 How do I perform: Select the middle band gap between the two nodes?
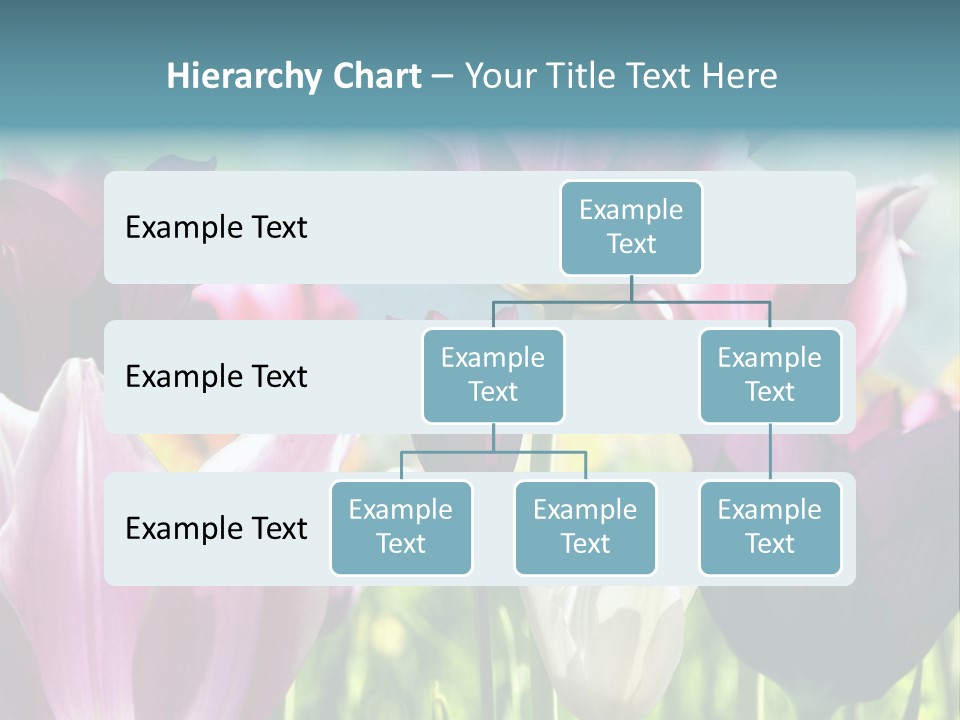(x=631, y=377)
